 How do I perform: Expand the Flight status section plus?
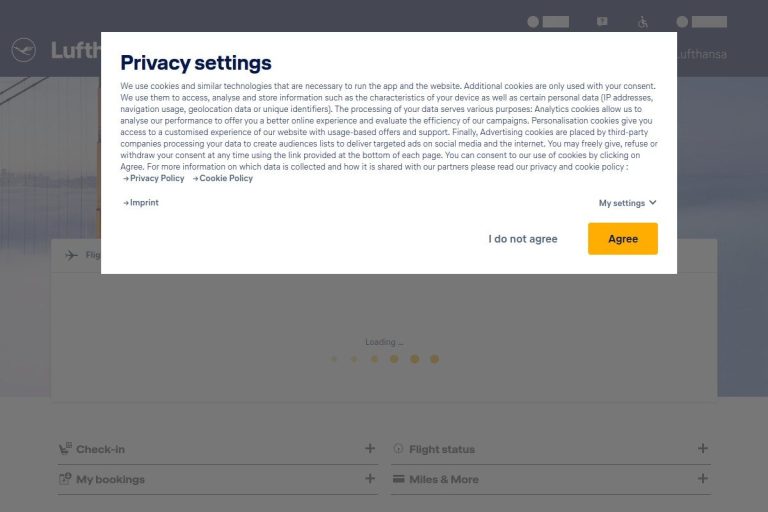coord(703,448)
